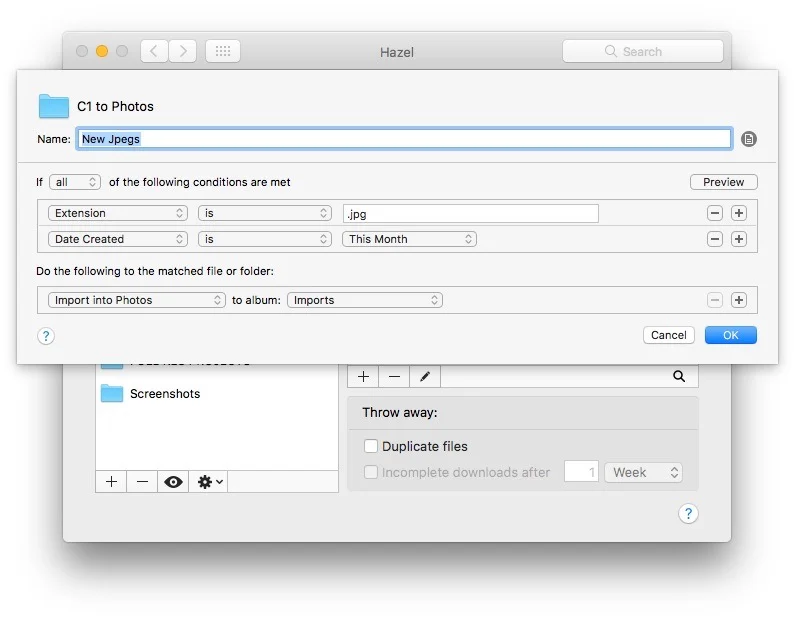Click the rule Name input field
This screenshot has height=622, width=795.
[404, 139]
